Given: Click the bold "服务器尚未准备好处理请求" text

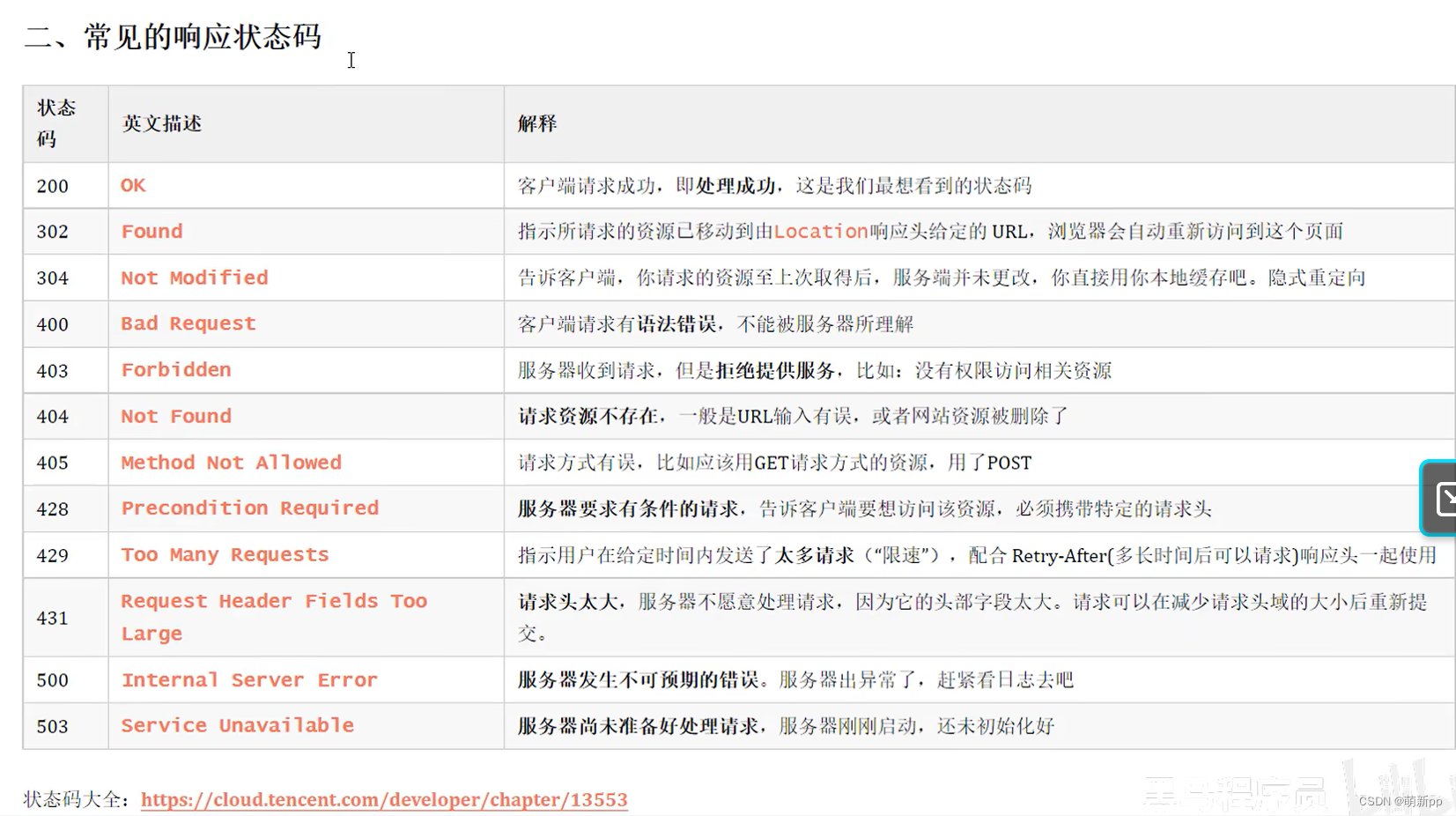Looking at the screenshot, I should tap(638, 726).
